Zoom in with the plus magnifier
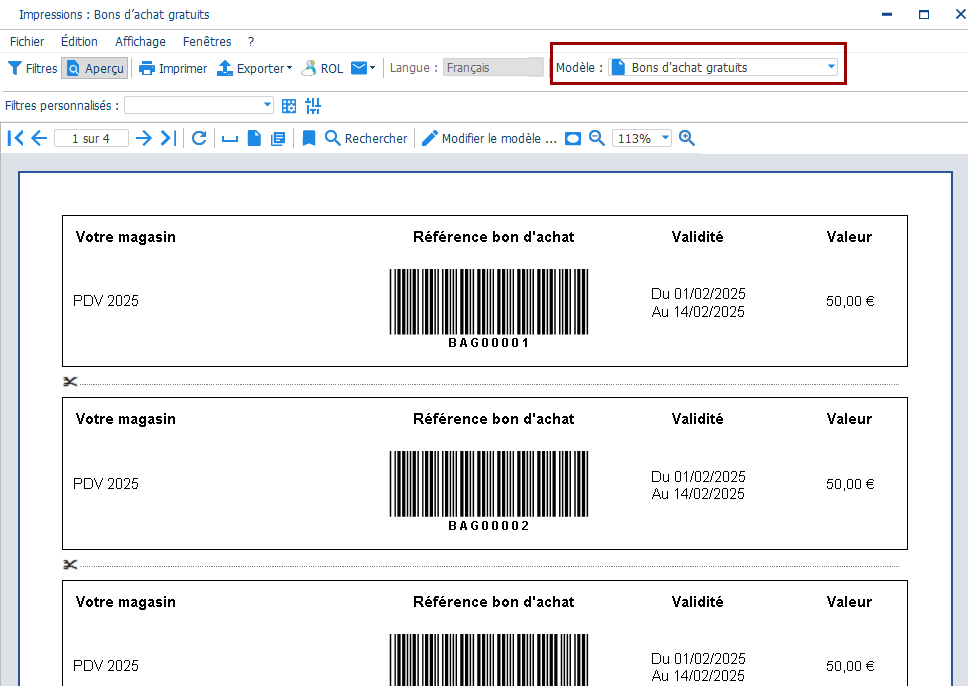The image size is (968, 686). (686, 138)
